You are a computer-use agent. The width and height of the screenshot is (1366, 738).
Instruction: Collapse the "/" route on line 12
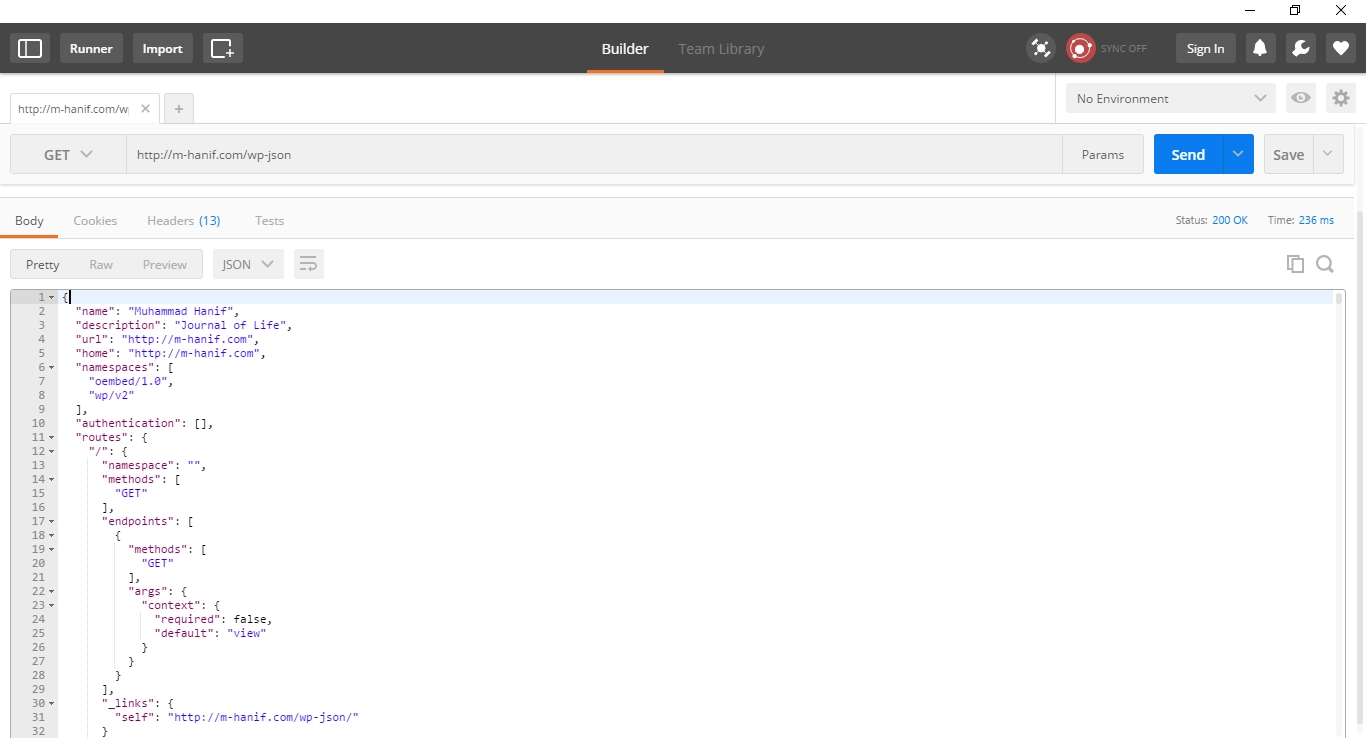tap(51, 451)
